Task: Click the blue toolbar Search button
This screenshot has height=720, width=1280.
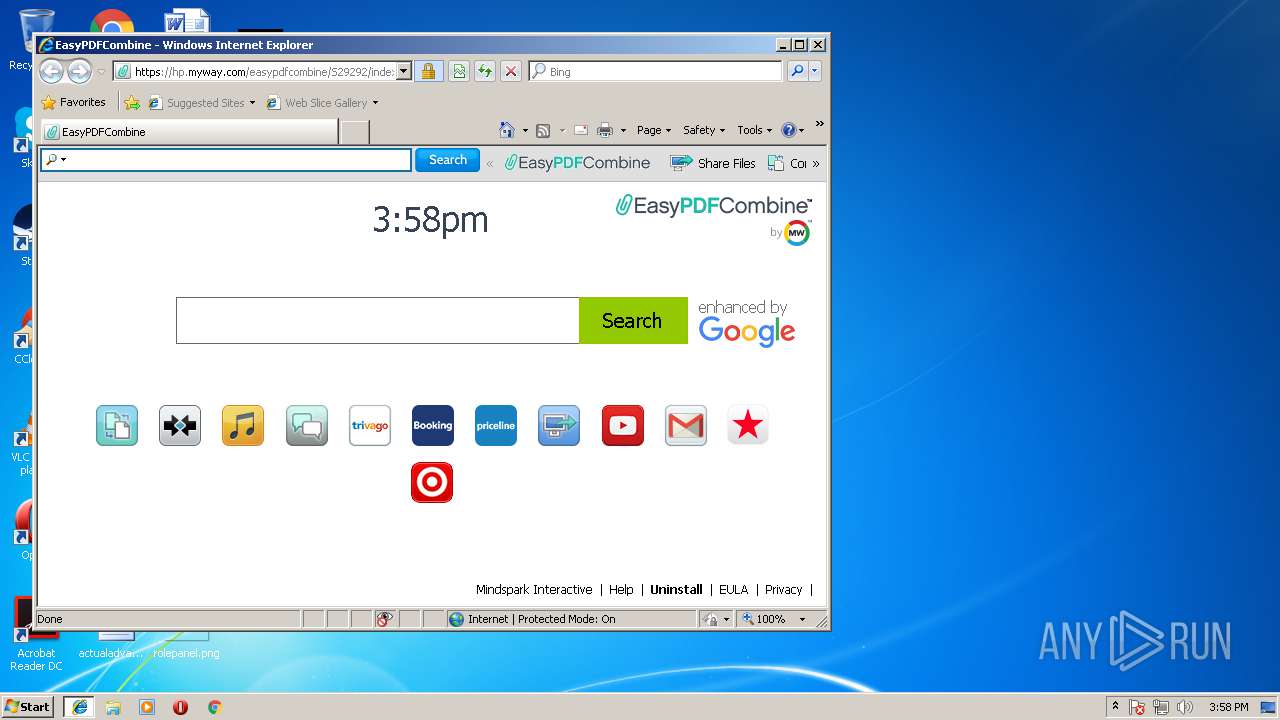Action: (x=447, y=160)
